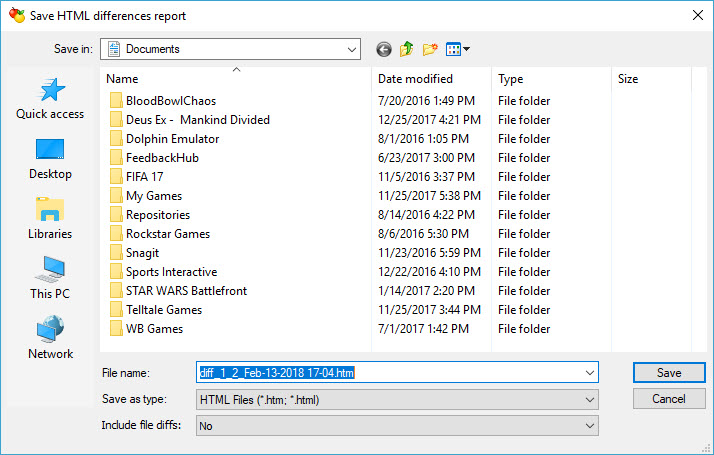Click date 7/1/2017 1:42 PM
714x455 pixels.
click(423, 329)
